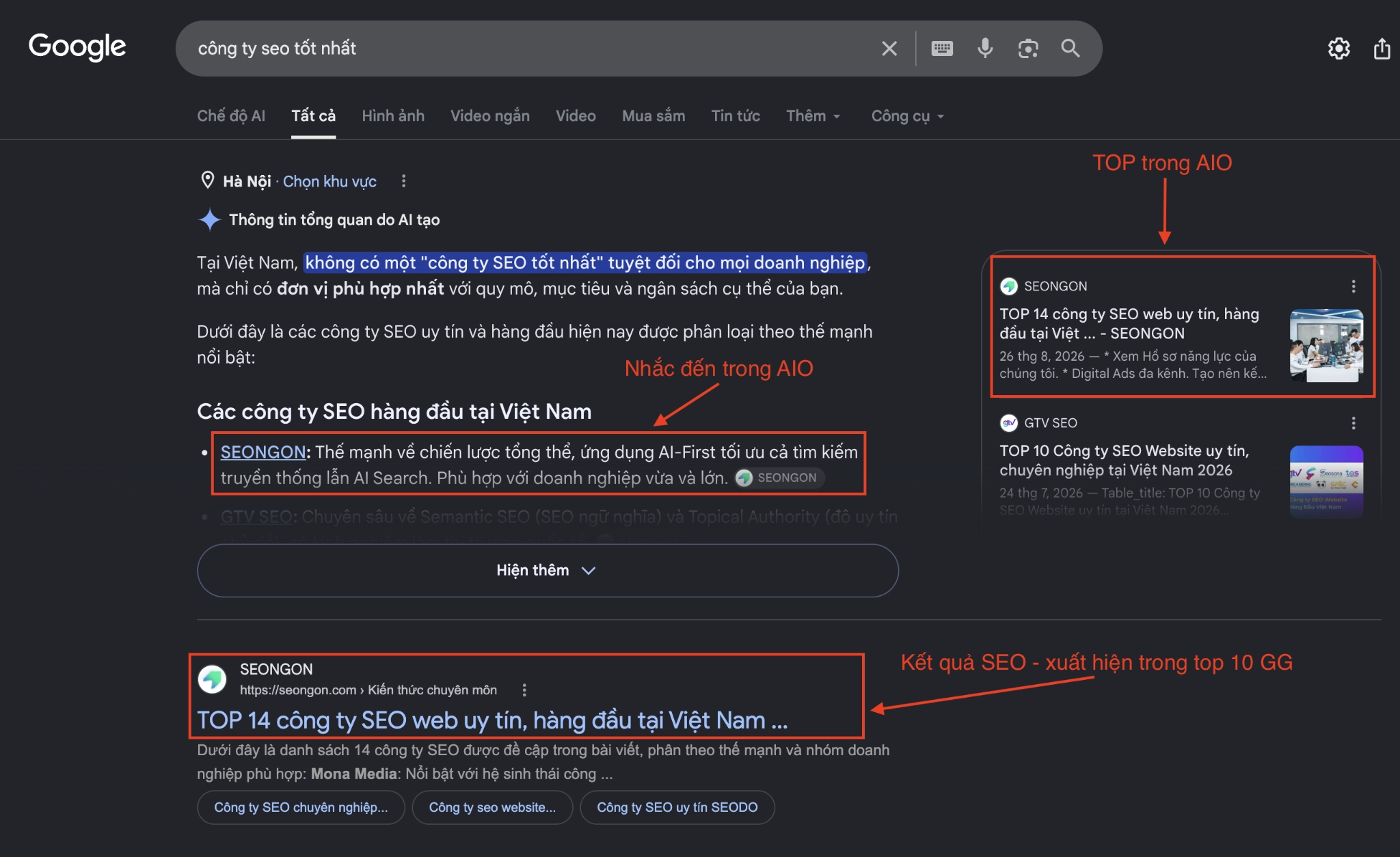
Task: Open SEONGON AIO card title TOP 14 công ty
Action: click(x=1129, y=323)
